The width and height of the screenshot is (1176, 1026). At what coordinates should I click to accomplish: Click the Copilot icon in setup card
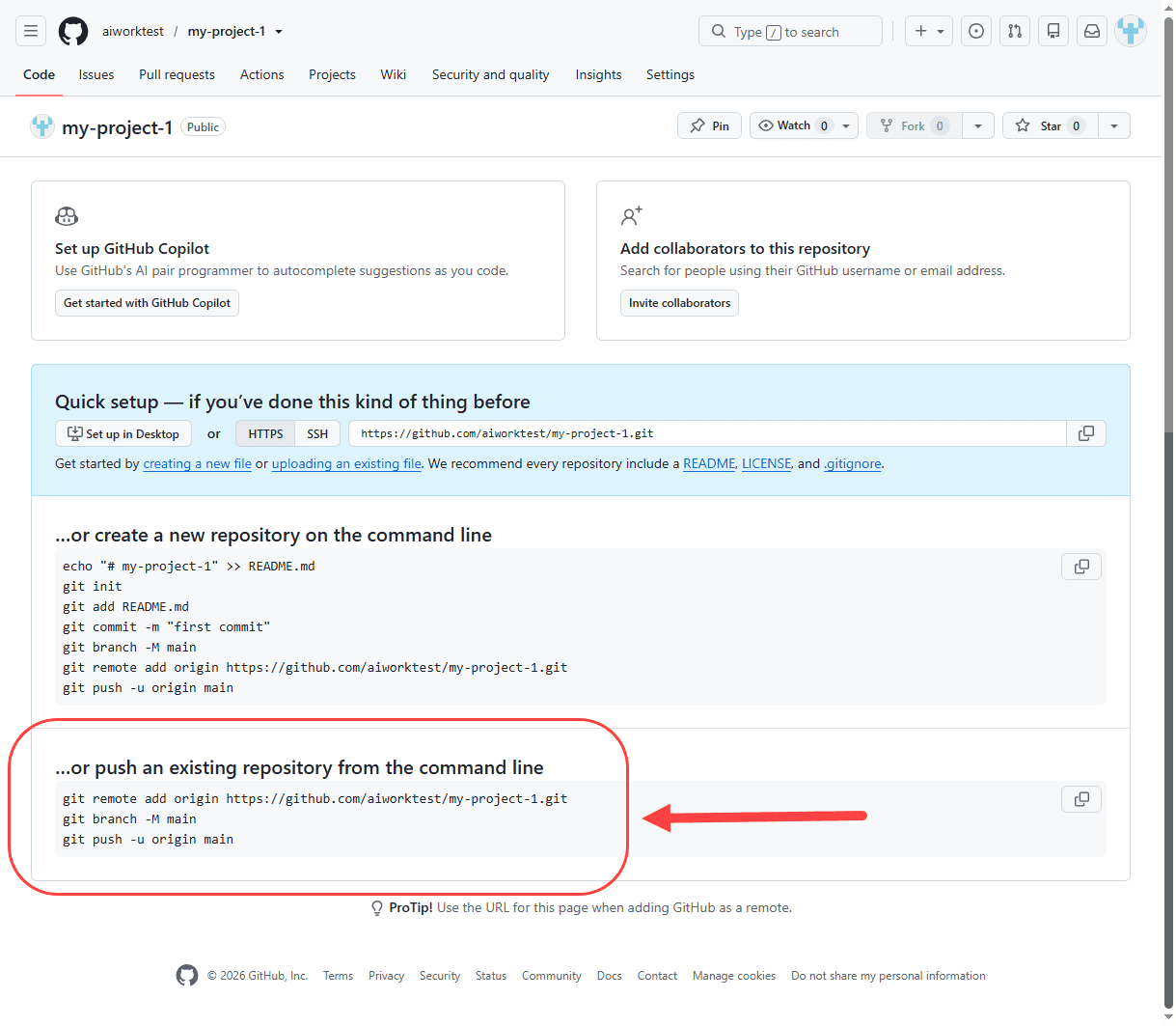point(67,216)
